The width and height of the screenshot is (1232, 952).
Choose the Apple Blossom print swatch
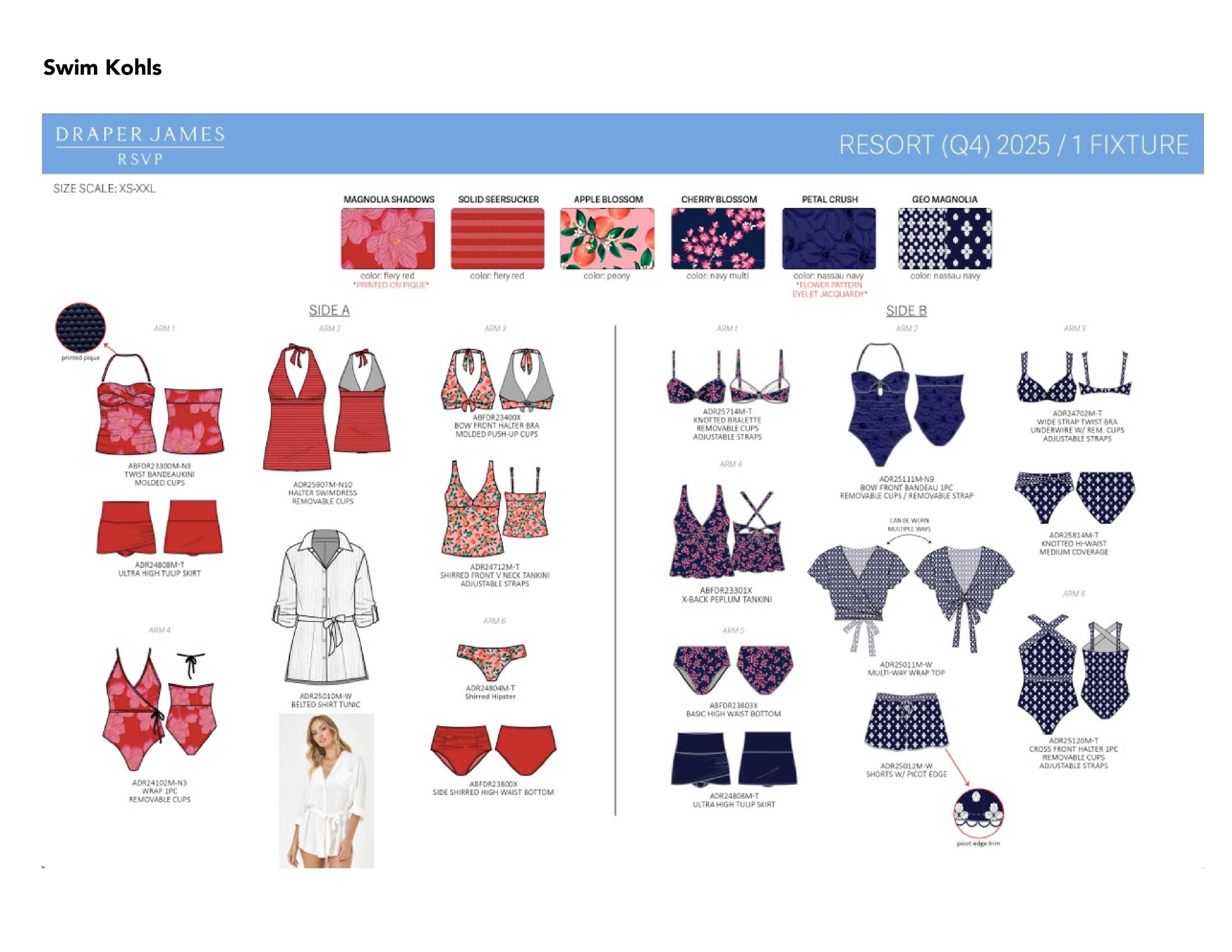click(x=607, y=238)
